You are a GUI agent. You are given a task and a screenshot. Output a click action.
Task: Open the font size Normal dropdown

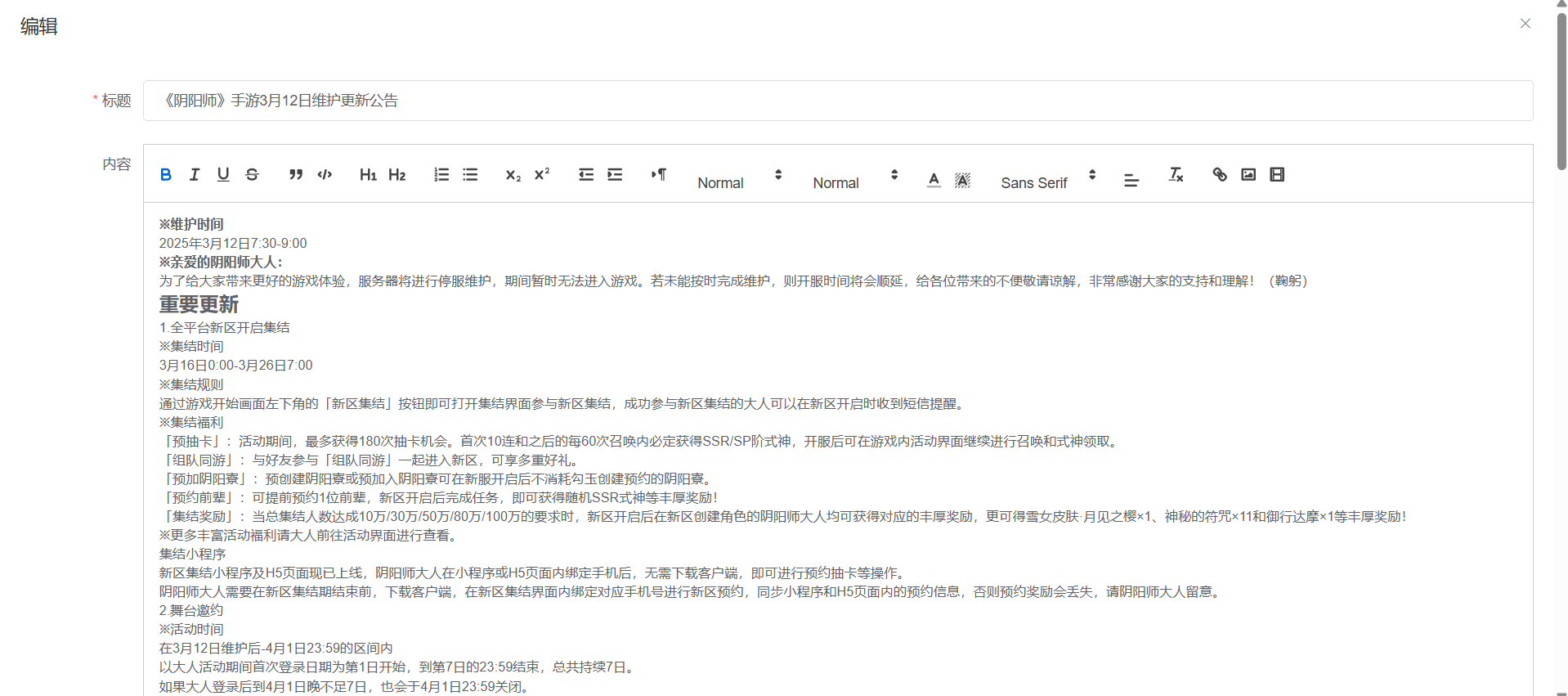(740, 175)
